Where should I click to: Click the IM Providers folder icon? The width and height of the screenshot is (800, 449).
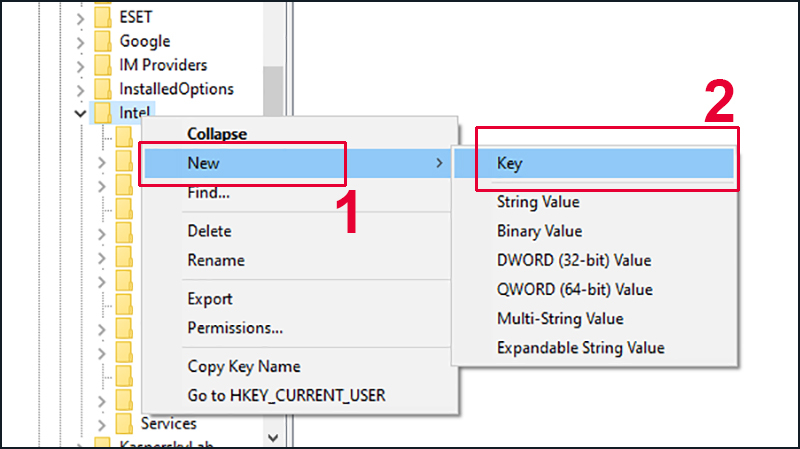(x=102, y=65)
